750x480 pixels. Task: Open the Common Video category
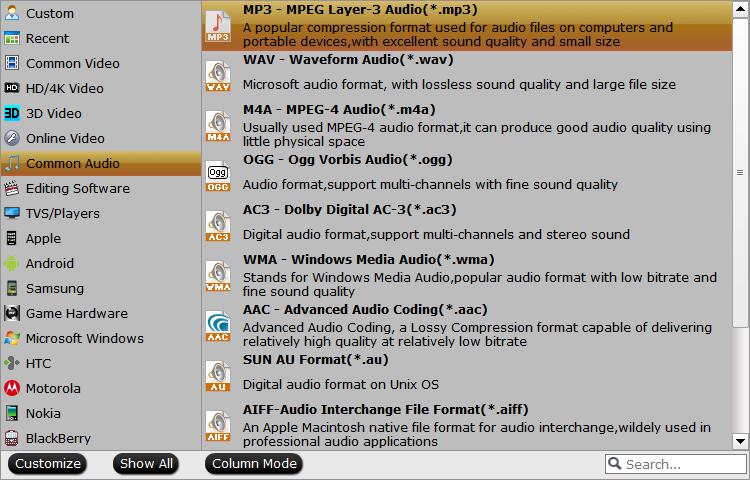72,64
